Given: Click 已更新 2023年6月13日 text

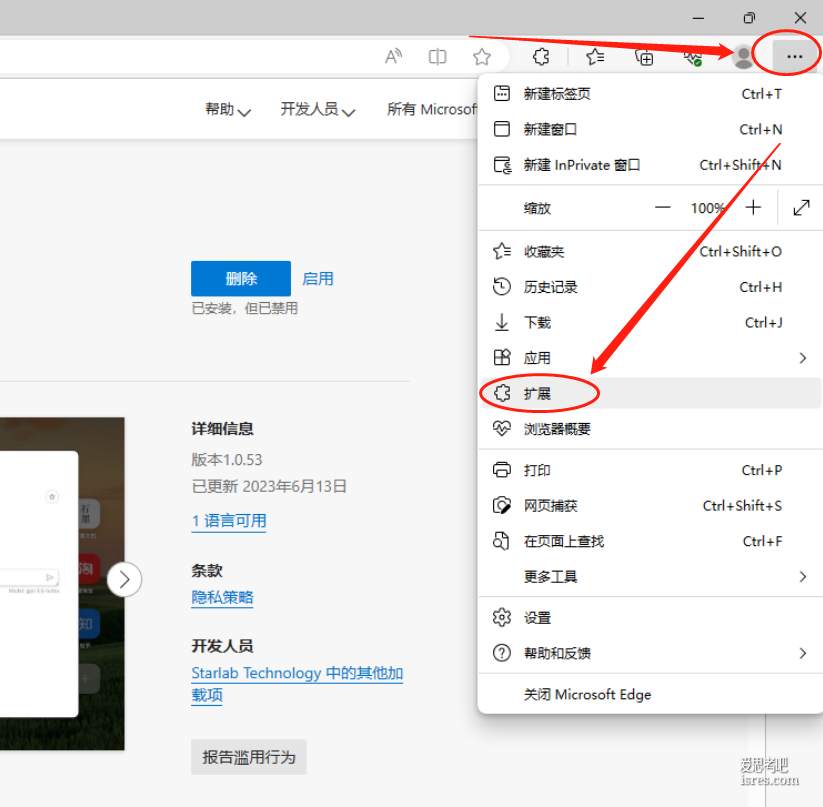Looking at the screenshot, I should (x=269, y=486).
